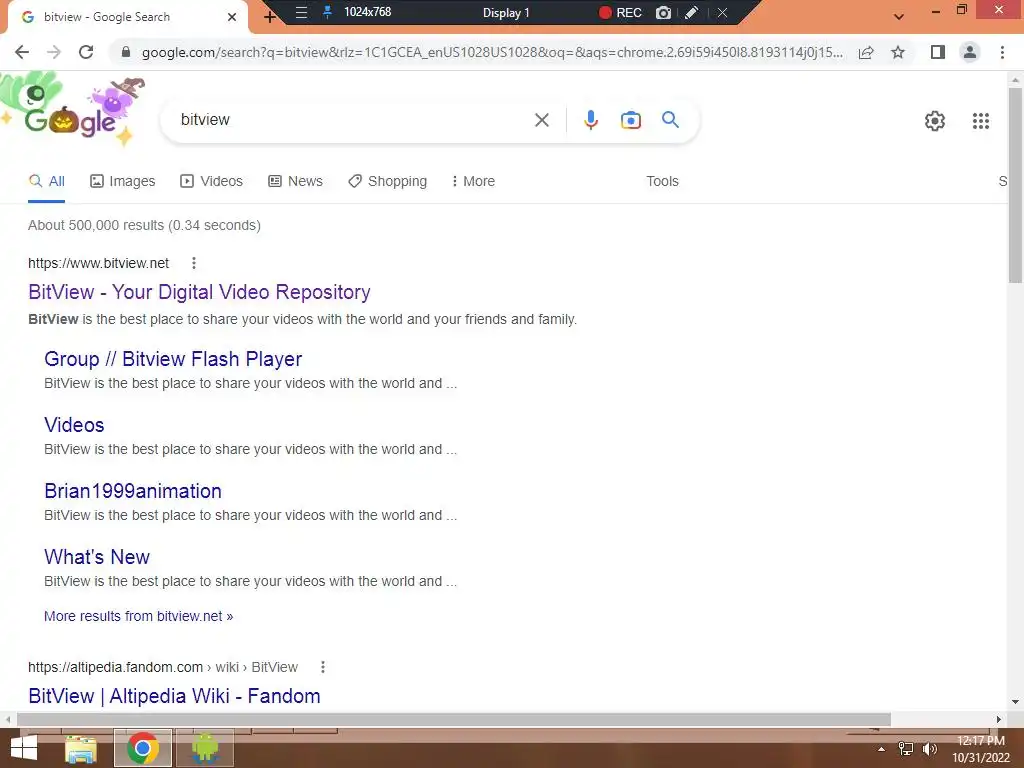
Task: Click the vertical scrollbar thumb
Action: point(1015,184)
